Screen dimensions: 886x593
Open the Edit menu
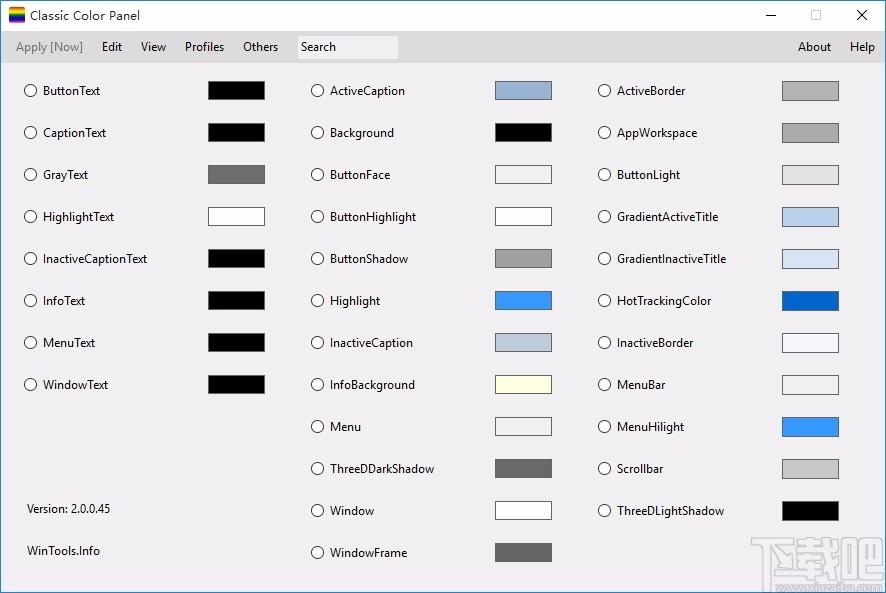click(112, 47)
